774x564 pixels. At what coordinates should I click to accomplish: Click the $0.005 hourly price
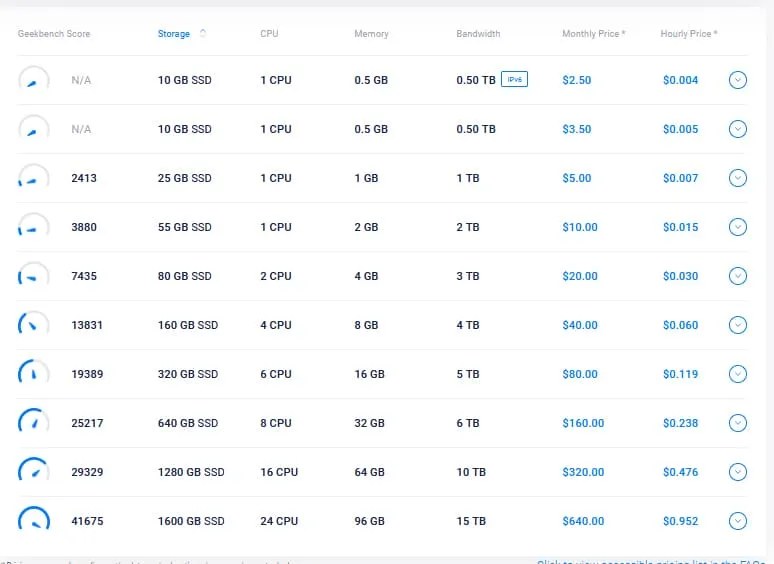(x=680, y=129)
